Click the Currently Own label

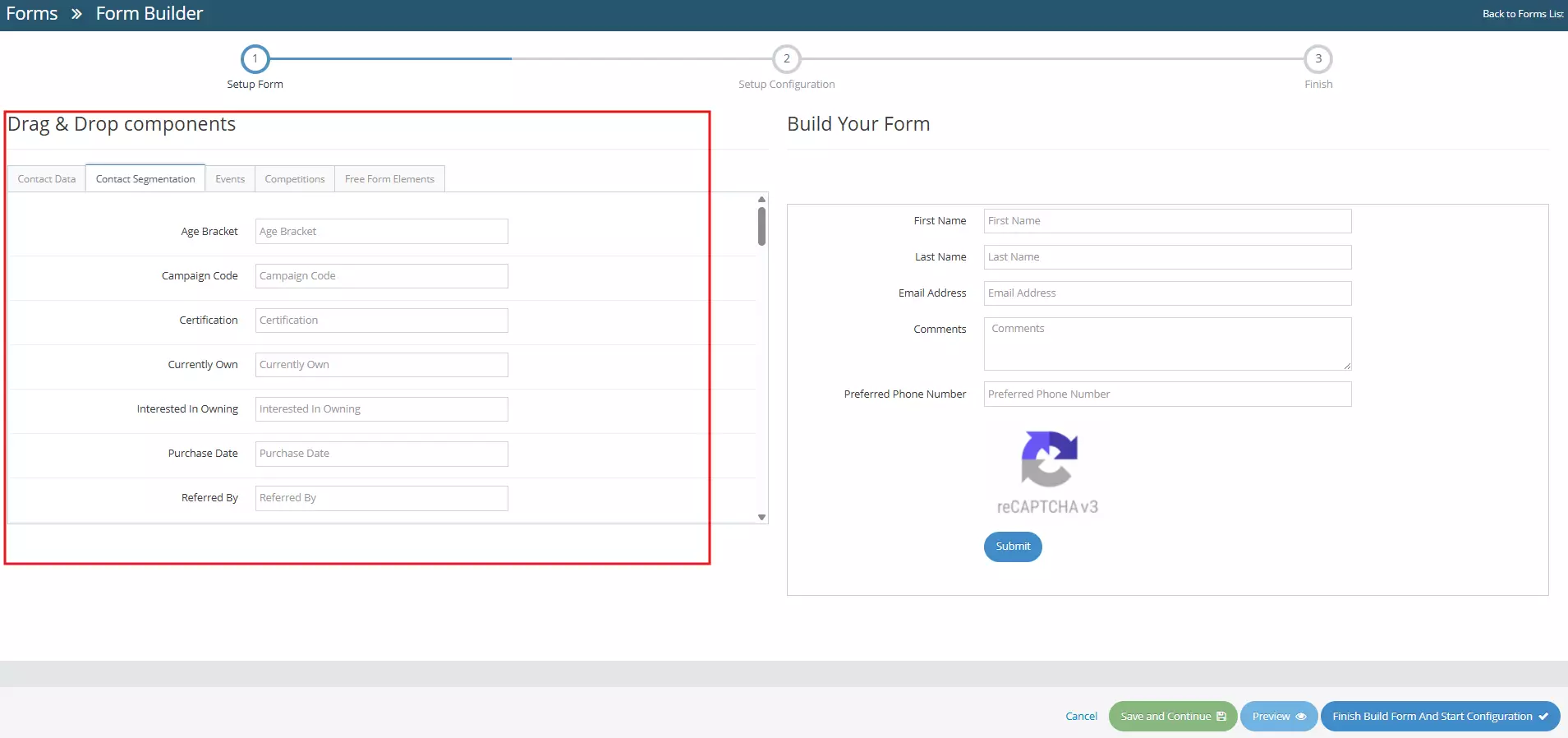point(203,365)
